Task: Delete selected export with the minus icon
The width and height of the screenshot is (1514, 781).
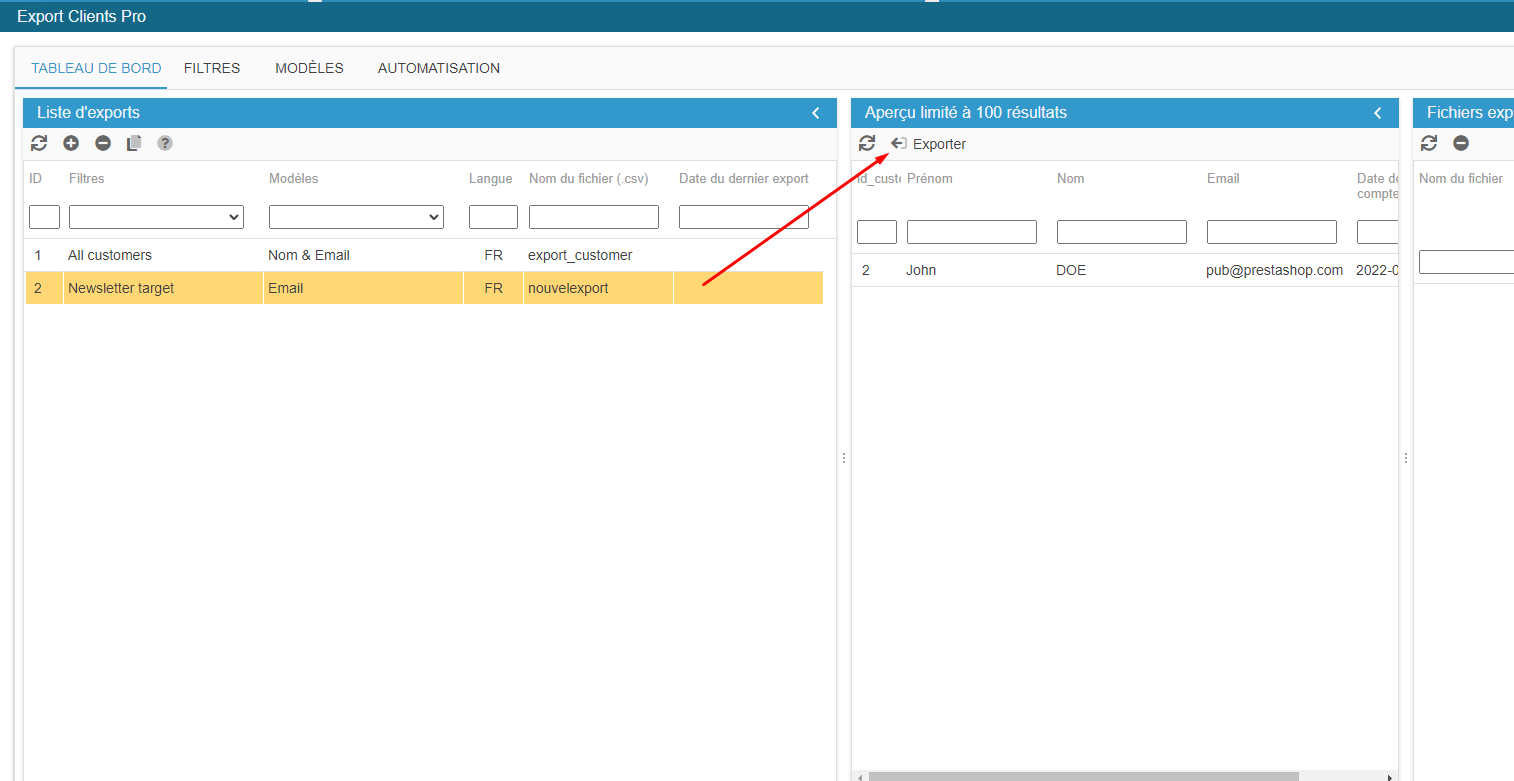Action: (103, 143)
